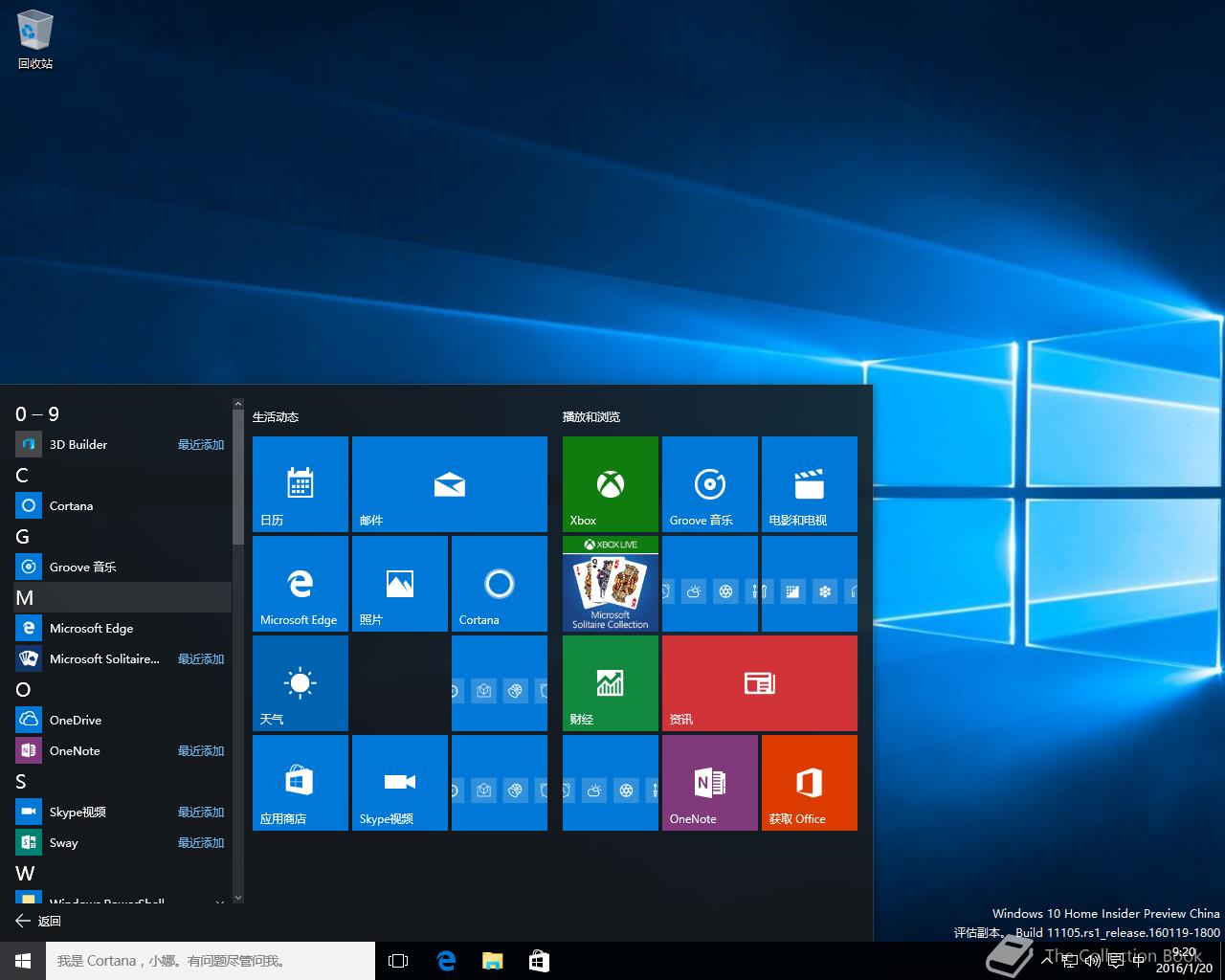Click the network tray icon
This screenshot has height=980, width=1225.
click(x=1070, y=961)
